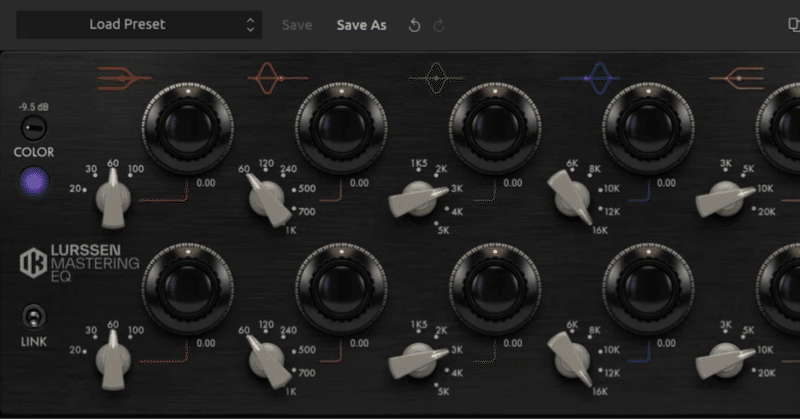Select 4K on top row mid selector
The width and height of the screenshot is (800, 419).
tap(457, 211)
